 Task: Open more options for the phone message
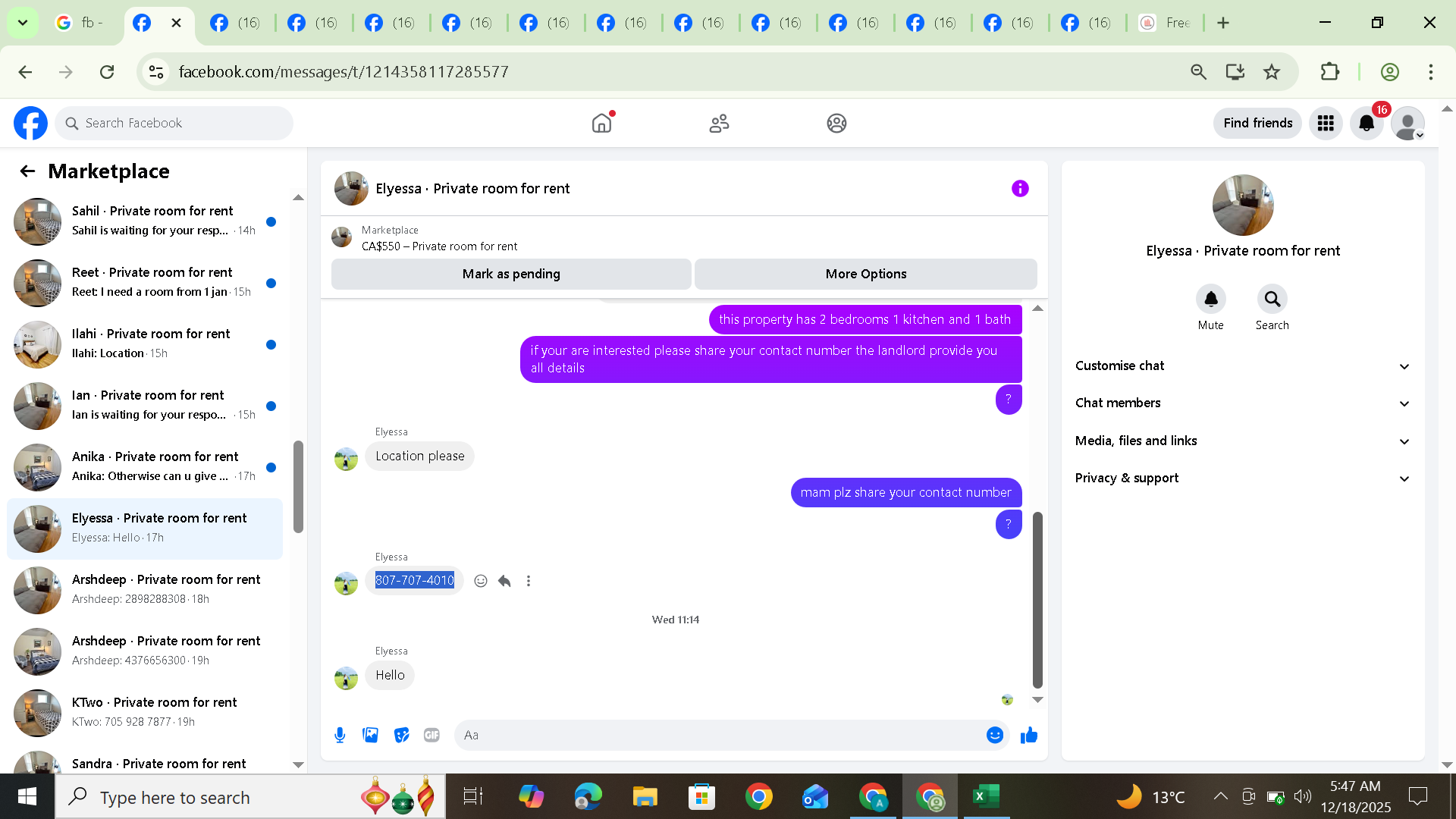(529, 581)
